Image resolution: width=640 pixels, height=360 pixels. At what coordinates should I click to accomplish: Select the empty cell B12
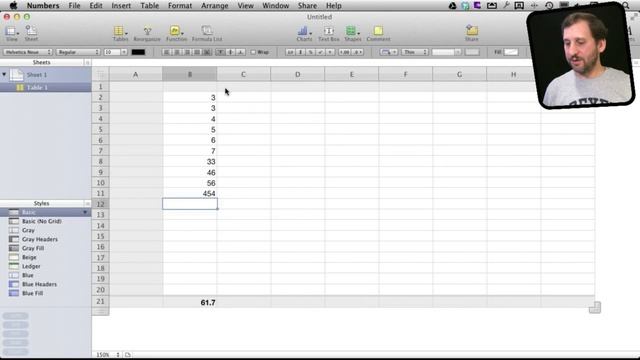point(190,204)
